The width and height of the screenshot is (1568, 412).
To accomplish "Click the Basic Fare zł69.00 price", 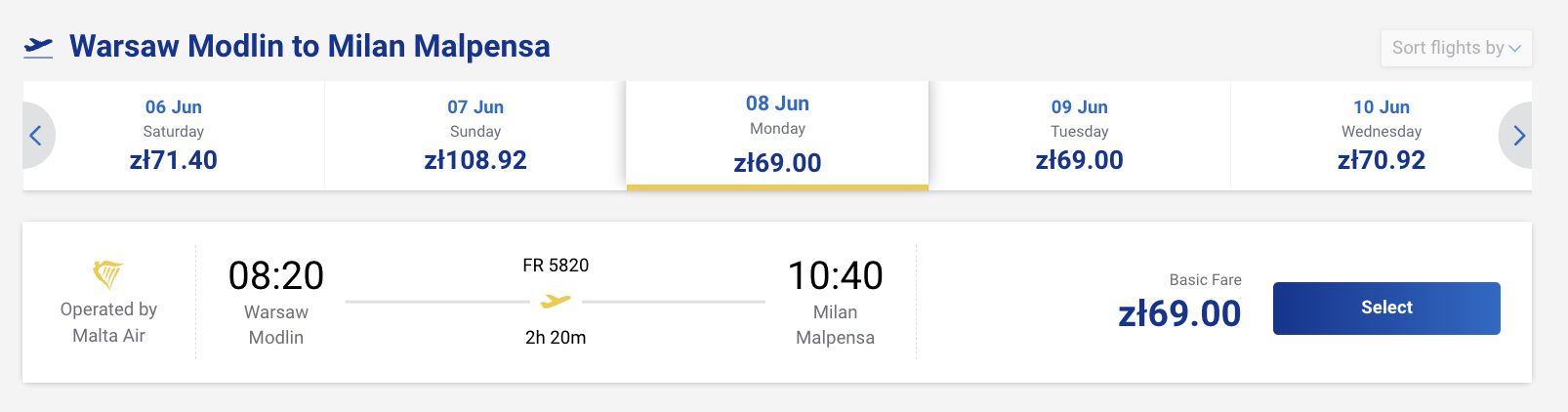I will [x=1179, y=313].
